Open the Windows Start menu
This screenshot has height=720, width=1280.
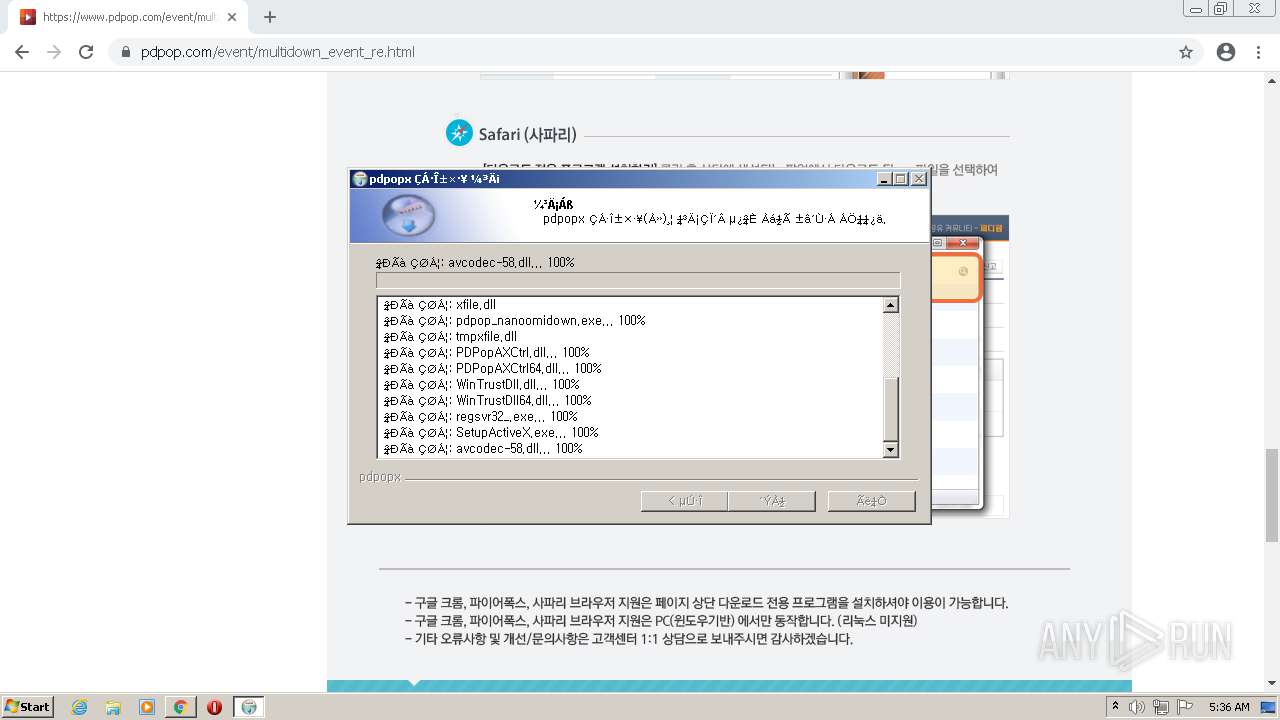pos(28,707)
